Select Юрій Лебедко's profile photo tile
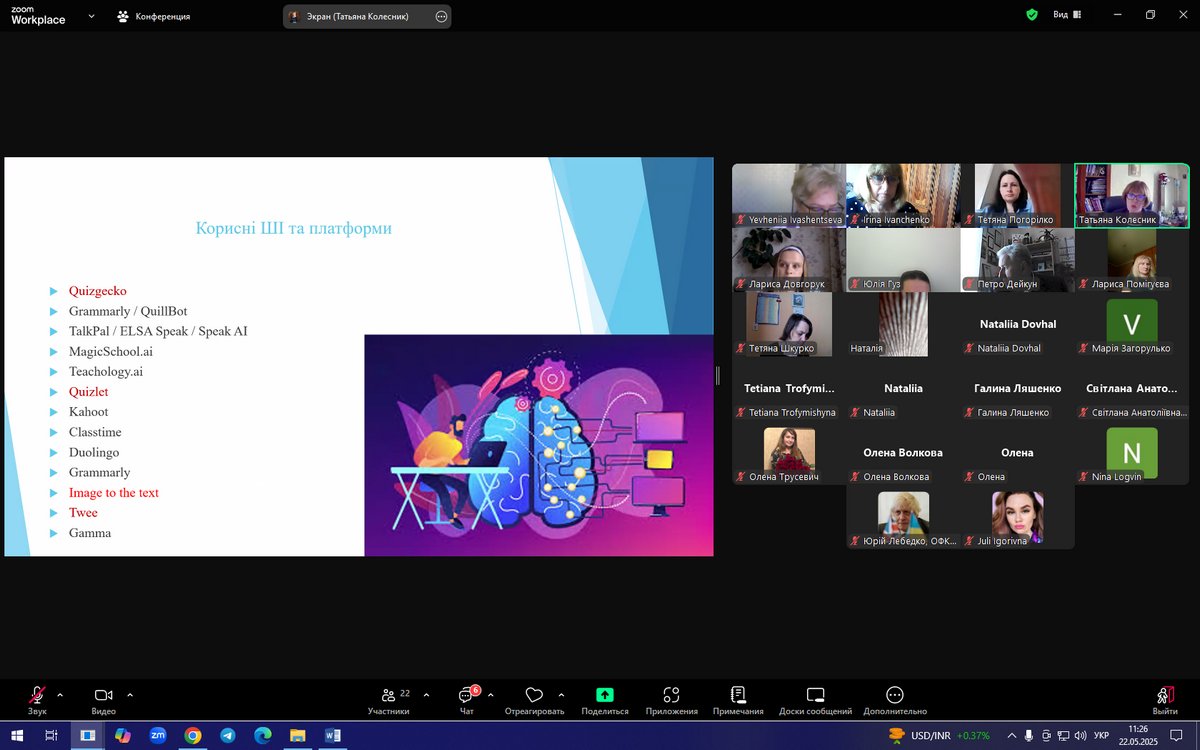 point(903,517)
